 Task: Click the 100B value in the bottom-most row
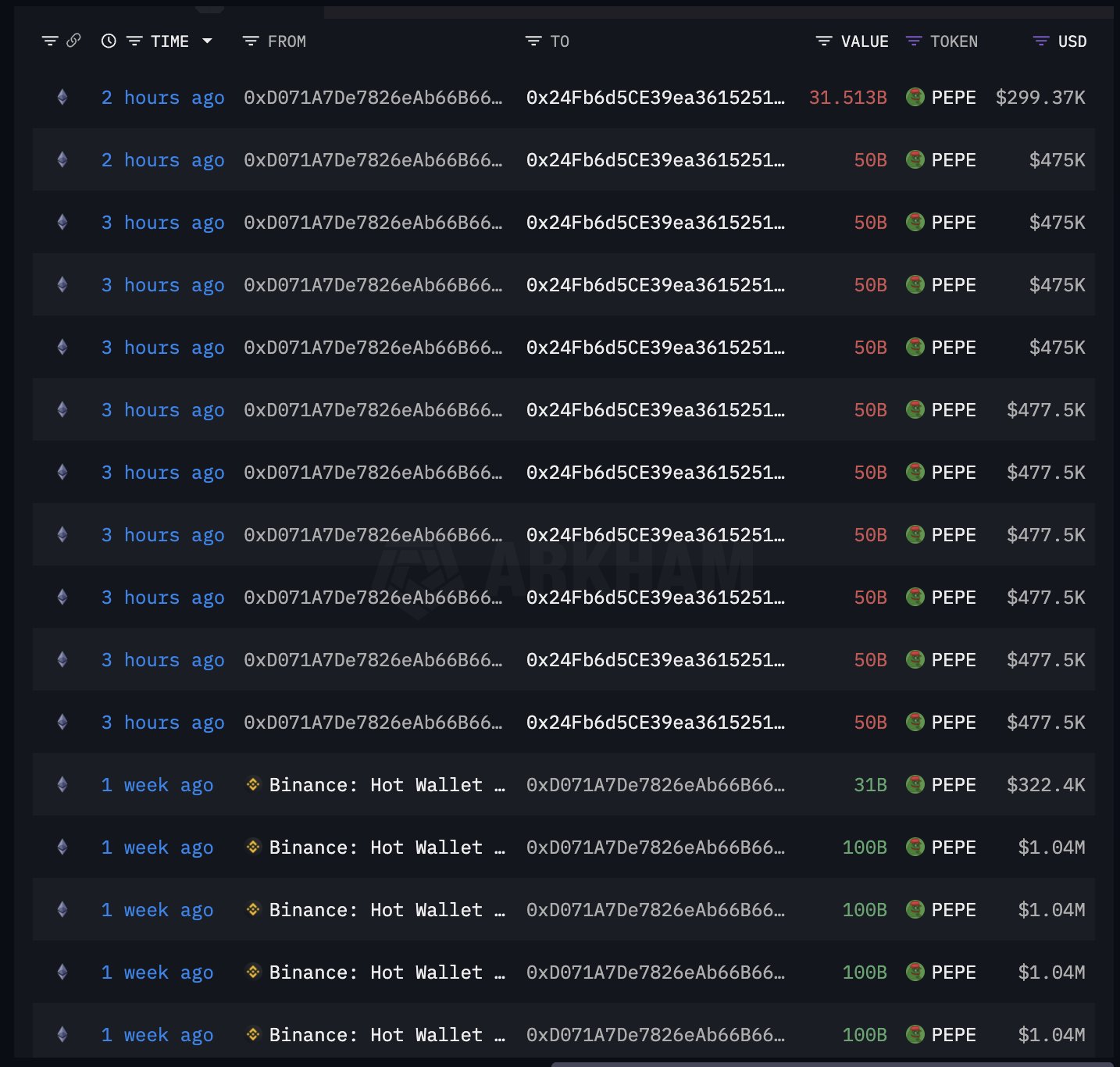pyautogui.click(x=865, y=1035)
